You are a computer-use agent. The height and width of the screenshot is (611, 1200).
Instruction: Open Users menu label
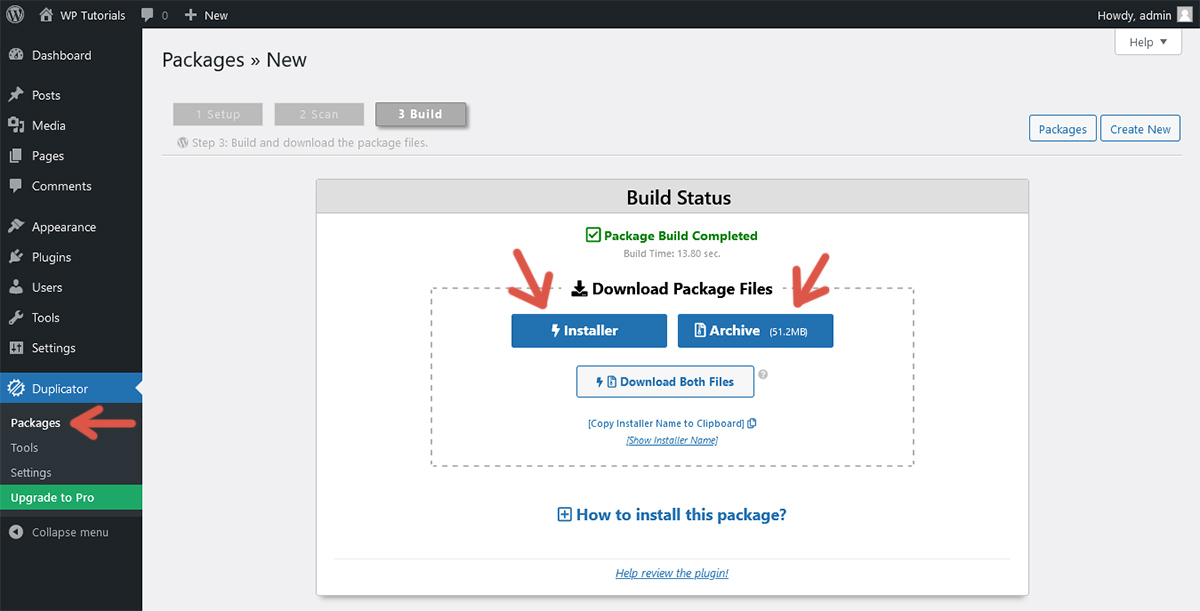[47, 287]
